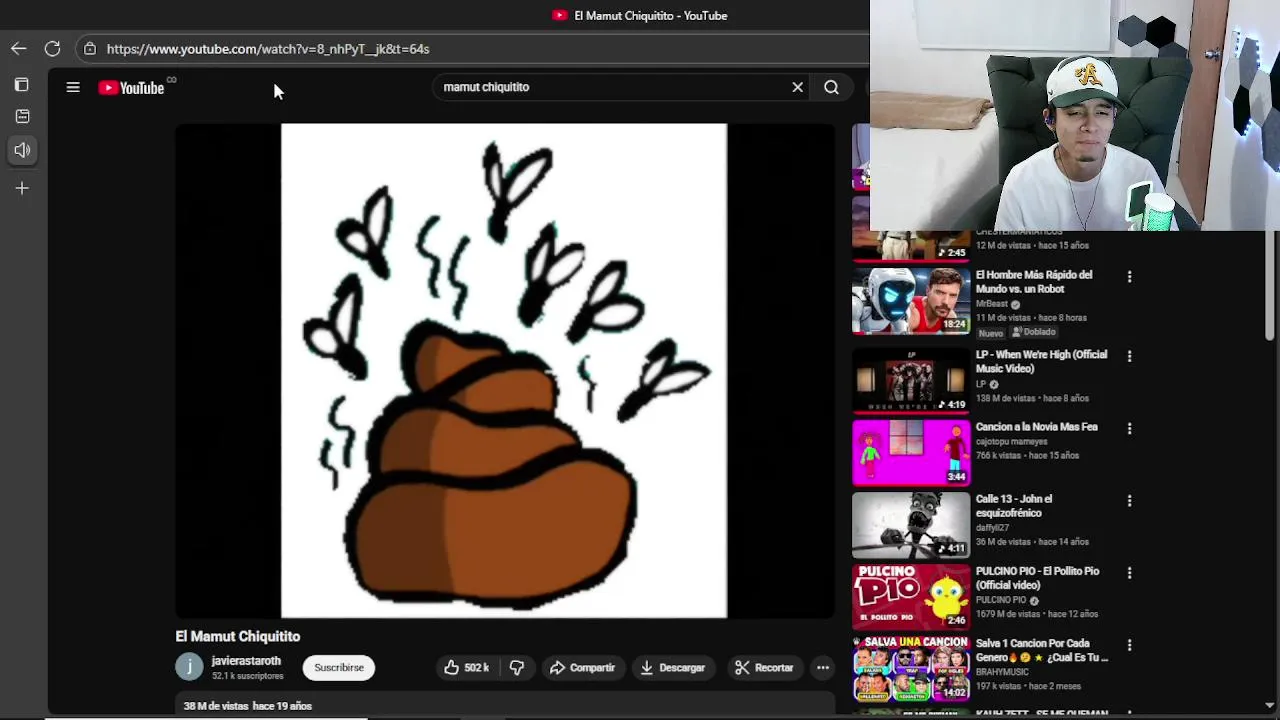Open options menu for Salva 1 Cancion video
This screenshot has height=720, width=1280.
pyautogui.click(x=1129, y=645)
